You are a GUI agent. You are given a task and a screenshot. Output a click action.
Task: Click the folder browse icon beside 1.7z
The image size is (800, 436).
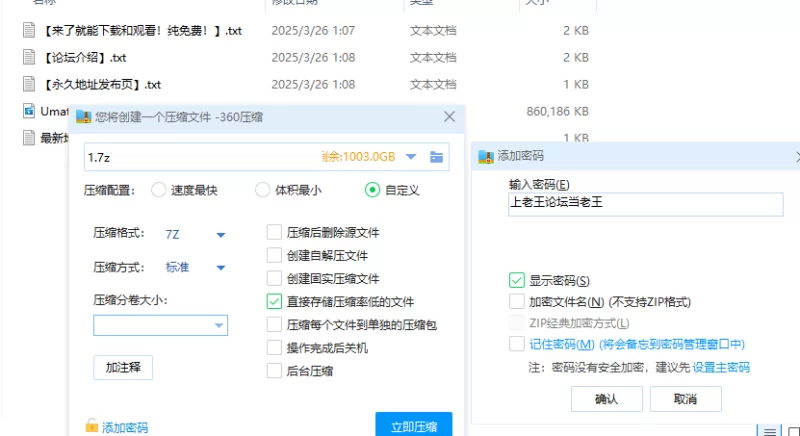(x=436, y=157)
